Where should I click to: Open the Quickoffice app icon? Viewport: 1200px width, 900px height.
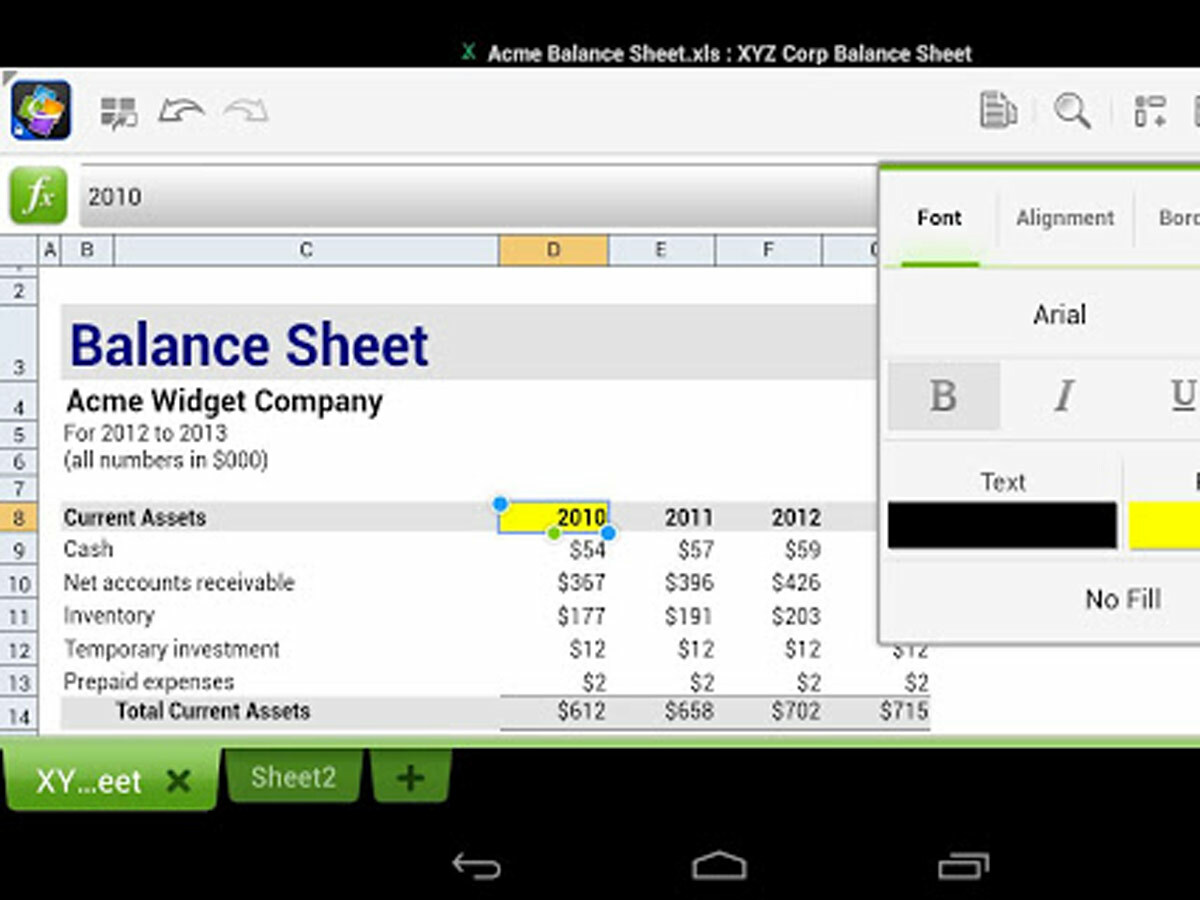point(41,110)
